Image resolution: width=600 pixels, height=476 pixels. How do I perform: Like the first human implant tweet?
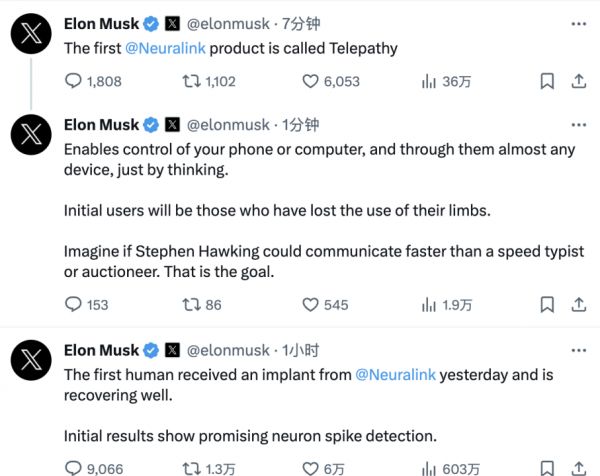(x=310, y=467)
